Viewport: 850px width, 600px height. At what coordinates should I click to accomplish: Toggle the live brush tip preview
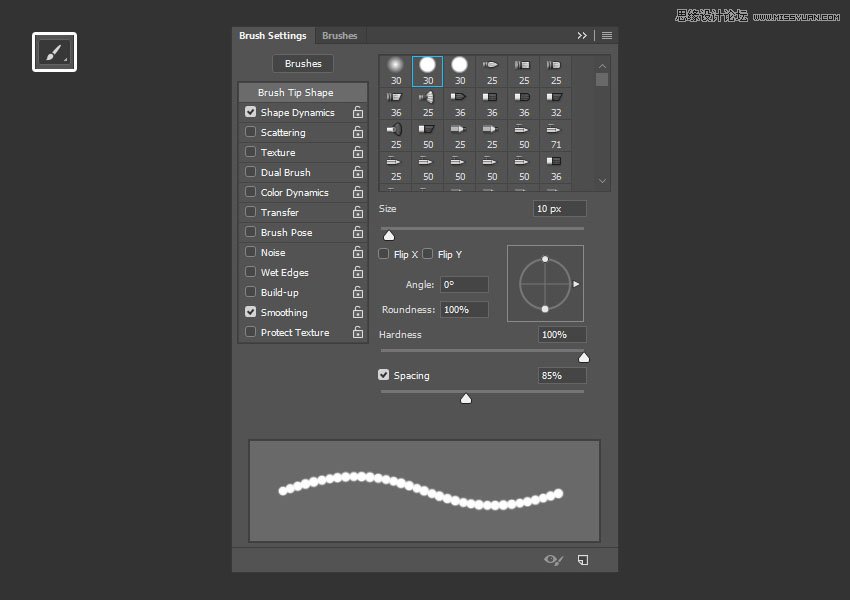553,560
